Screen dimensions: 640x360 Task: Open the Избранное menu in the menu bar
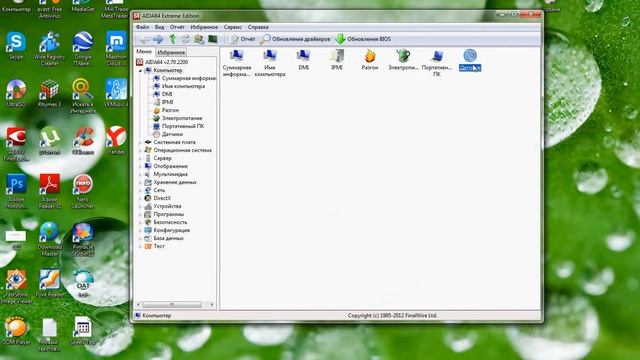tap(204, 27)
